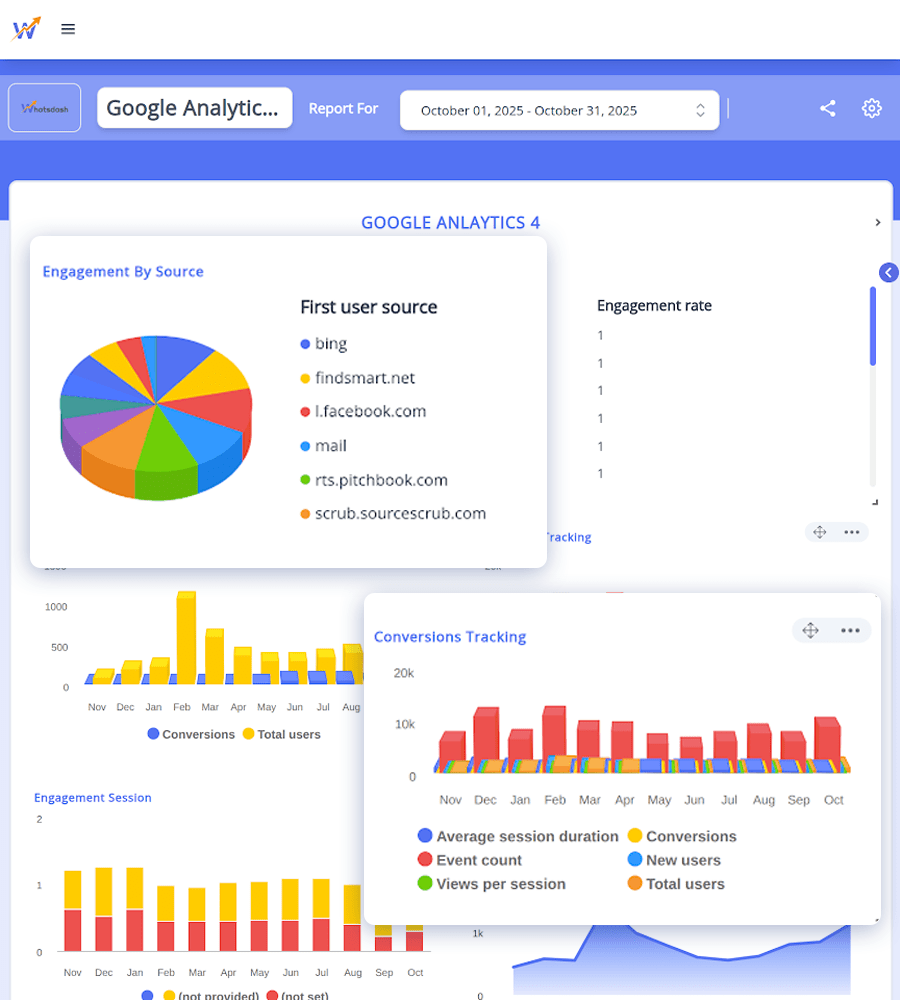Click the move crosshair on the upper Tracking widget
This screenshot has height=1000, width=900.
pyautogui.click(x=822, y=532)
